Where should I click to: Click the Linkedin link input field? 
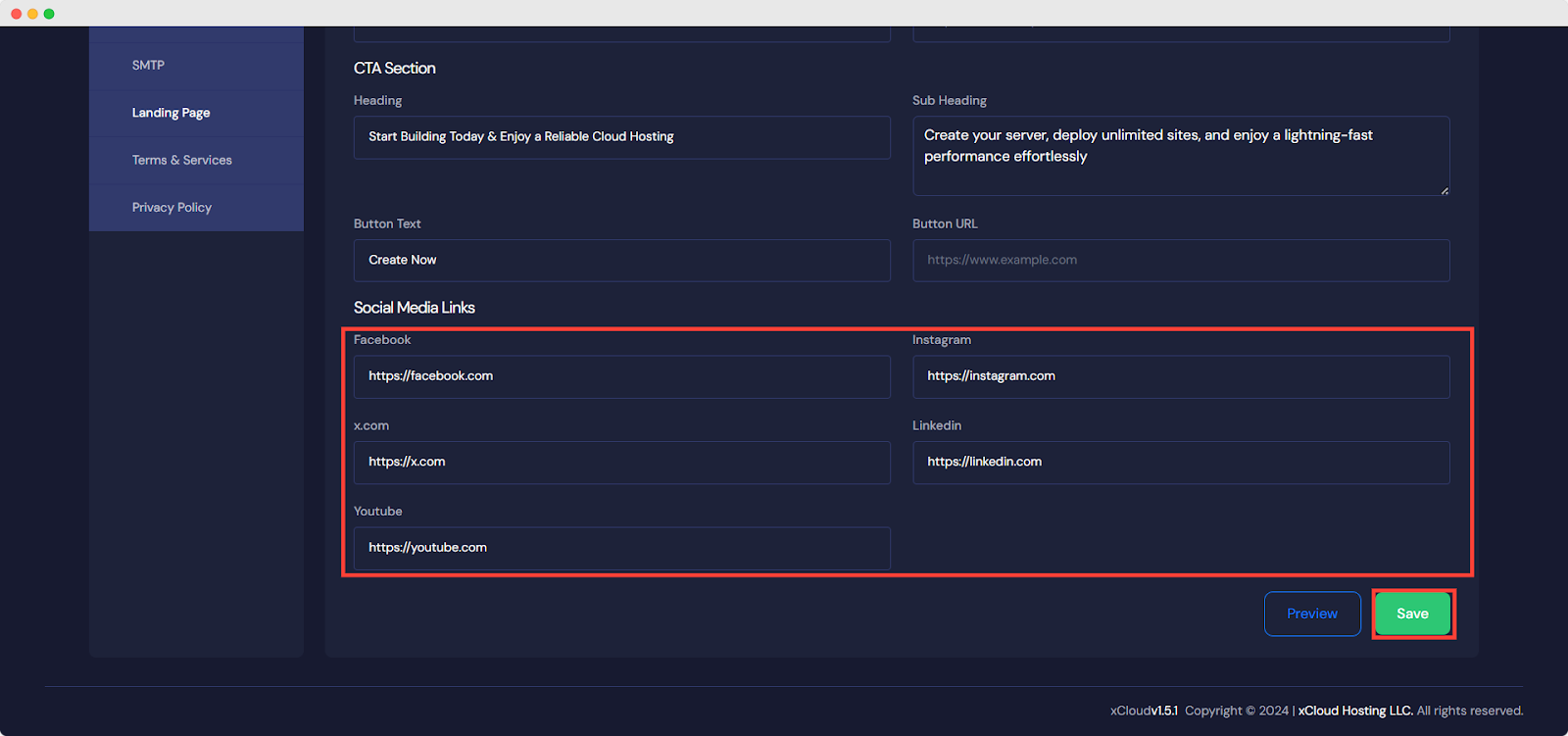click(1181, 463)
